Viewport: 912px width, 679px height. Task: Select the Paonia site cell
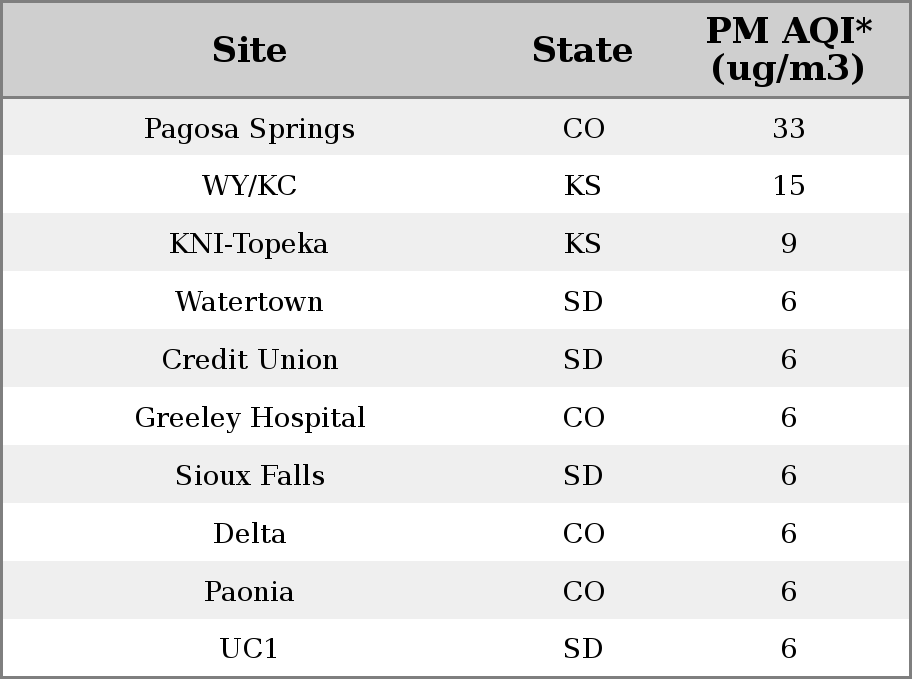click(250, 591)
